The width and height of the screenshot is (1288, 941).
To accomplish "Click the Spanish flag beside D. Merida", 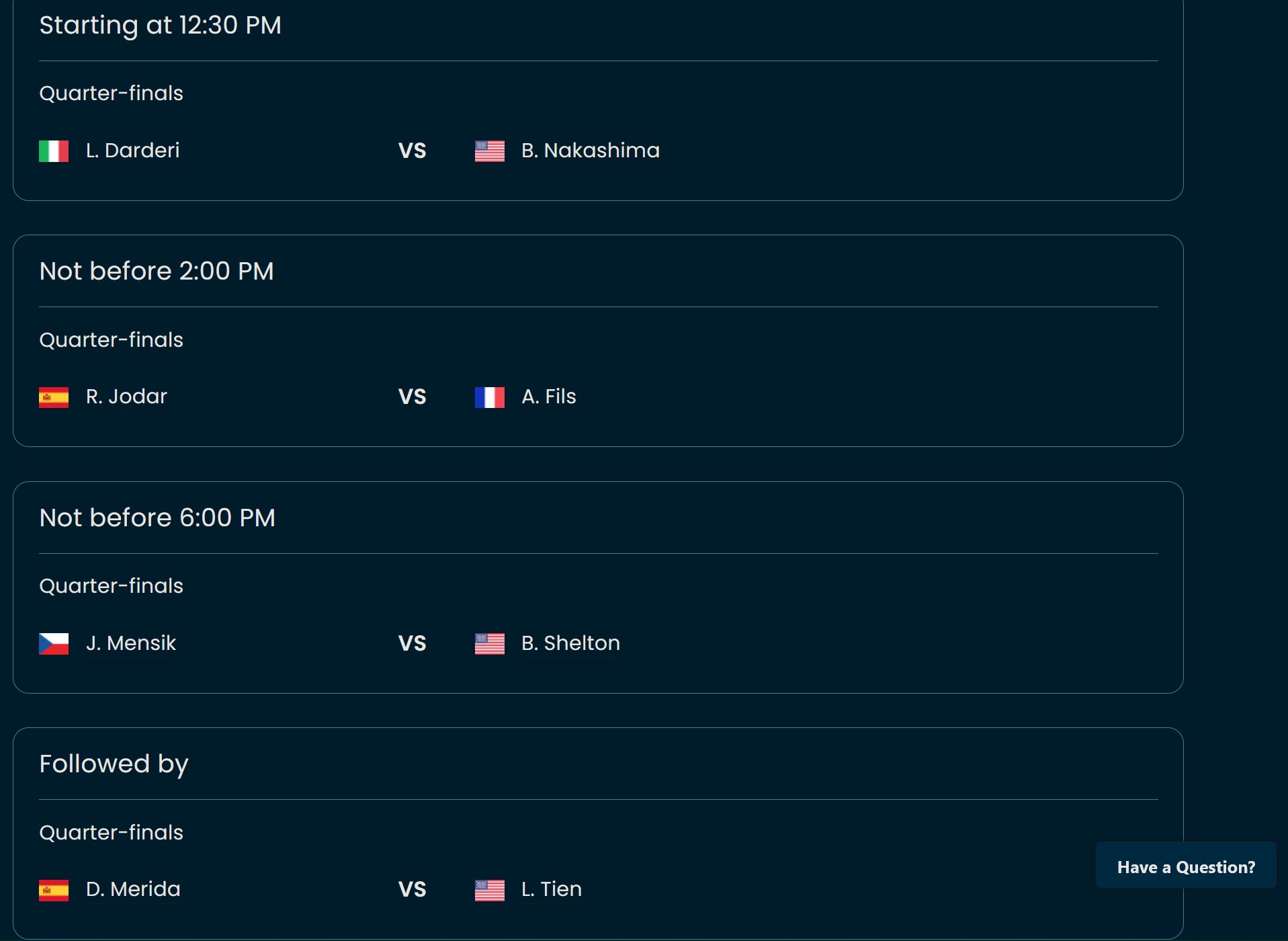I will [54, 891].
